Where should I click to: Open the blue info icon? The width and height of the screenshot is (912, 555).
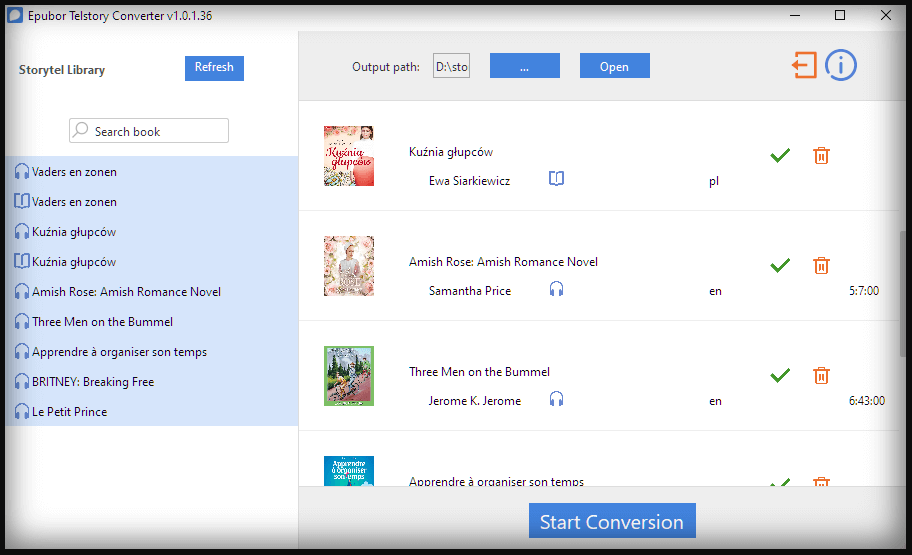click(840, 65)
